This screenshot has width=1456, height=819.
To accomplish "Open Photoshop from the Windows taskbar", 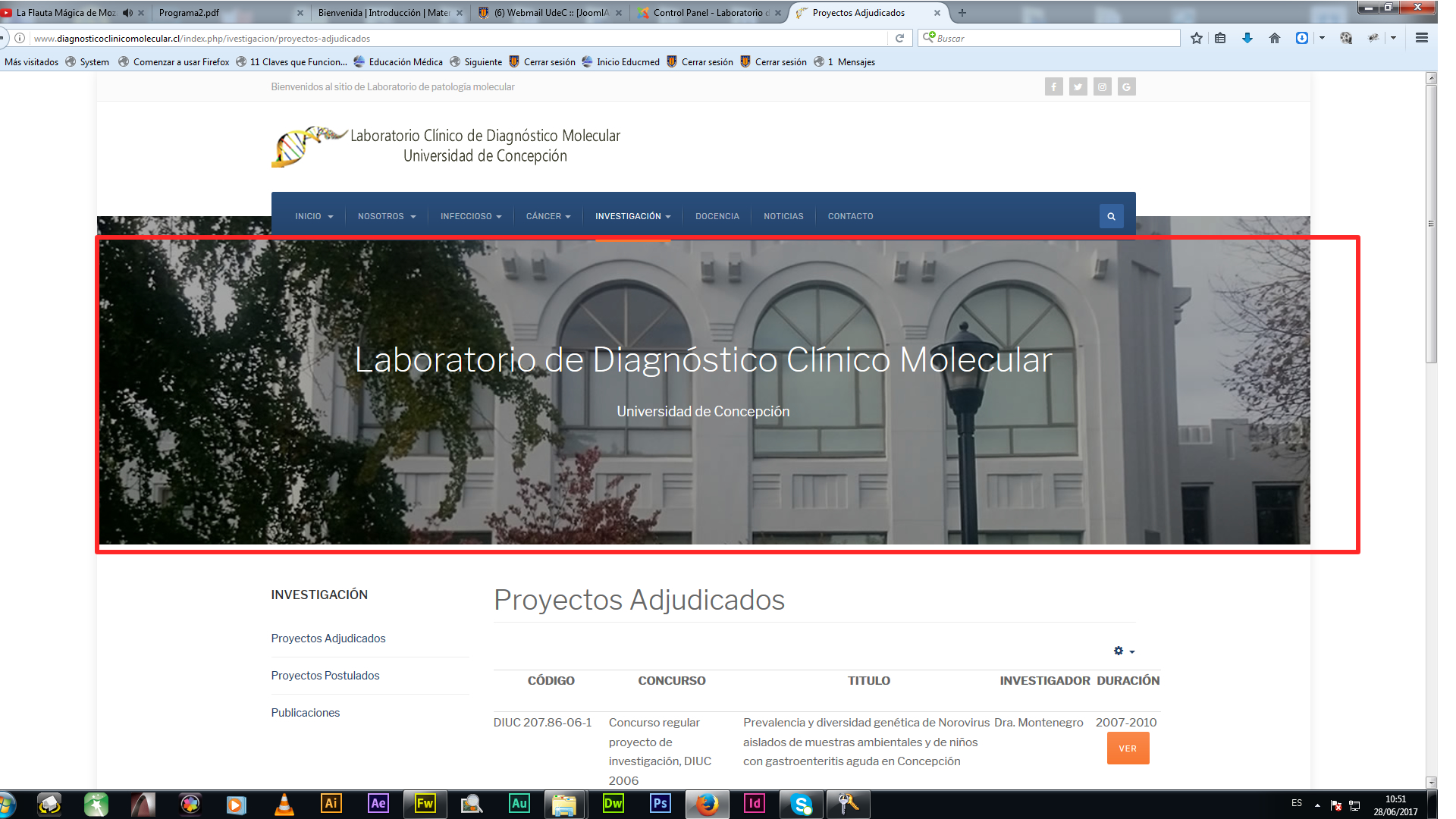I will [660, 804].
